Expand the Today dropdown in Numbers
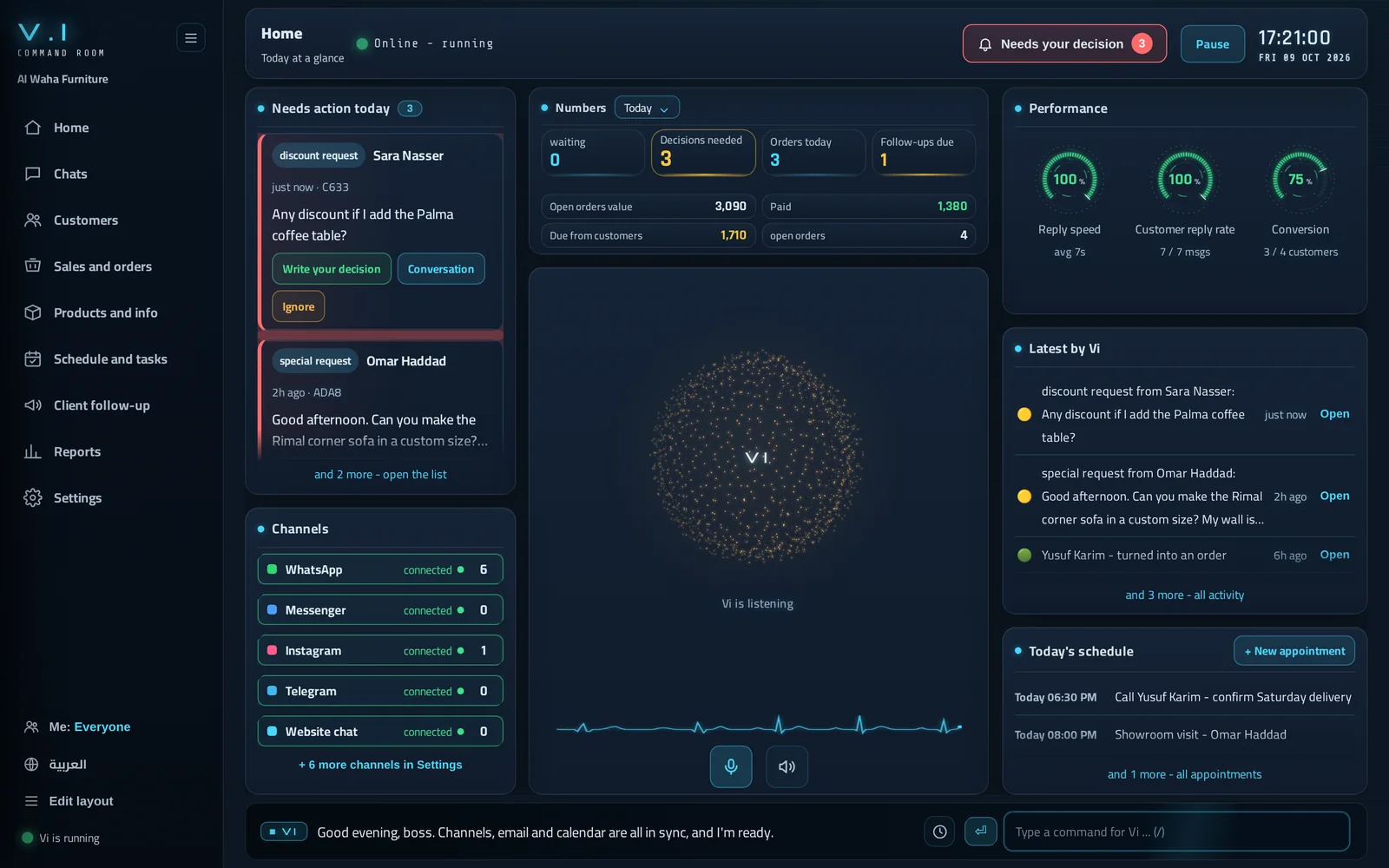The height and width of the screenshot is (868, 1389). click(647, 108)
